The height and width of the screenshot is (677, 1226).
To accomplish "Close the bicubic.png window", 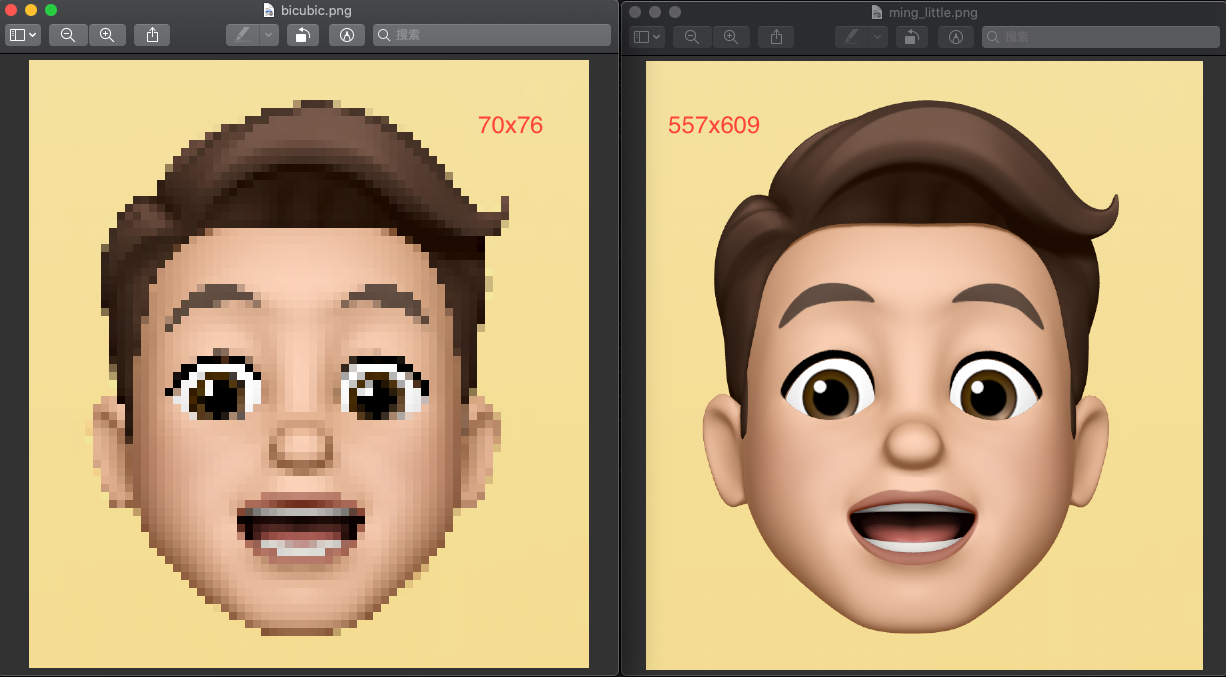I will click(x=12, y=10).
